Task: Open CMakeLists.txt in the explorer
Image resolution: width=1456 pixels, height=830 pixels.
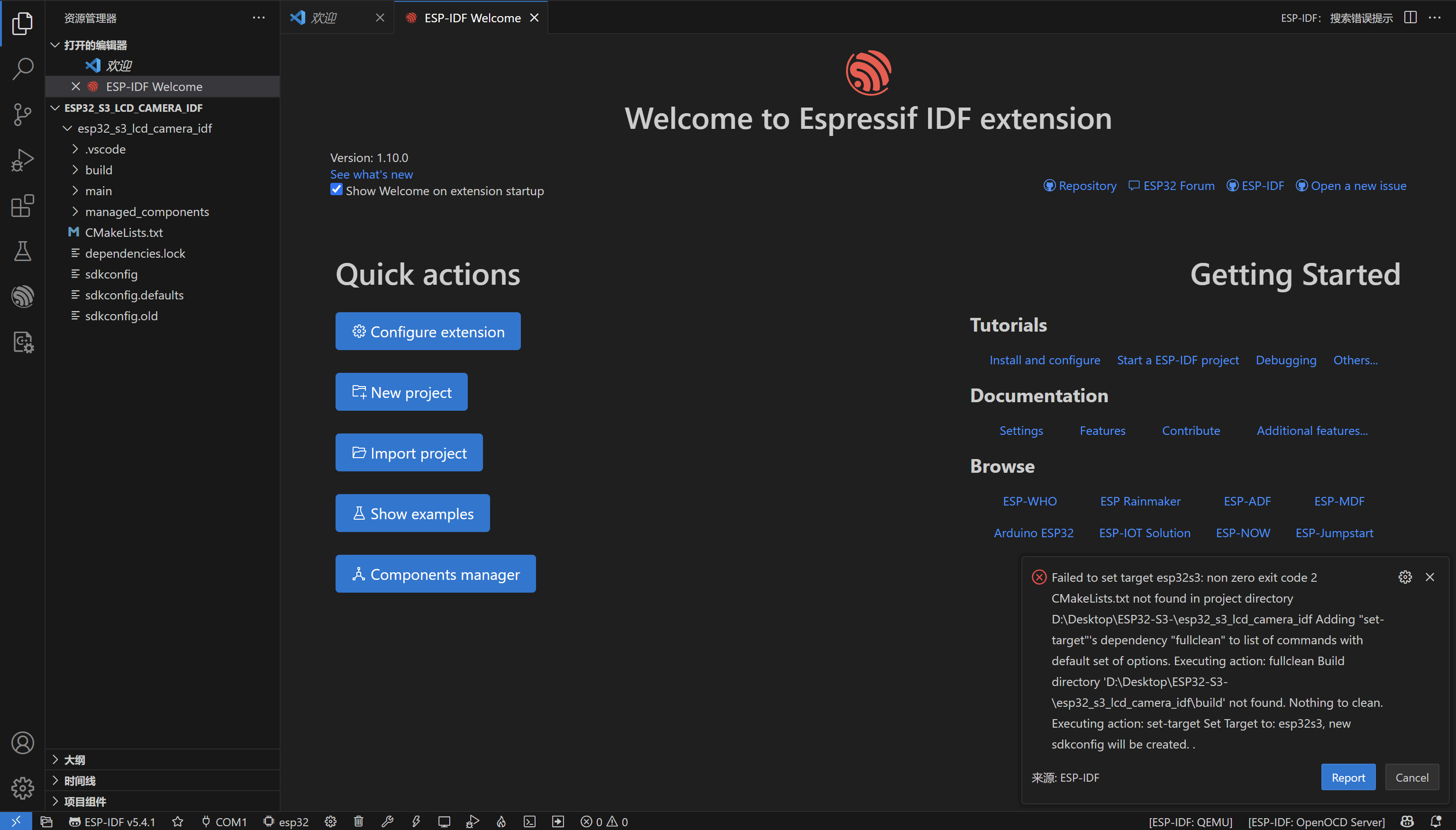Action: (x=163, y=233)
